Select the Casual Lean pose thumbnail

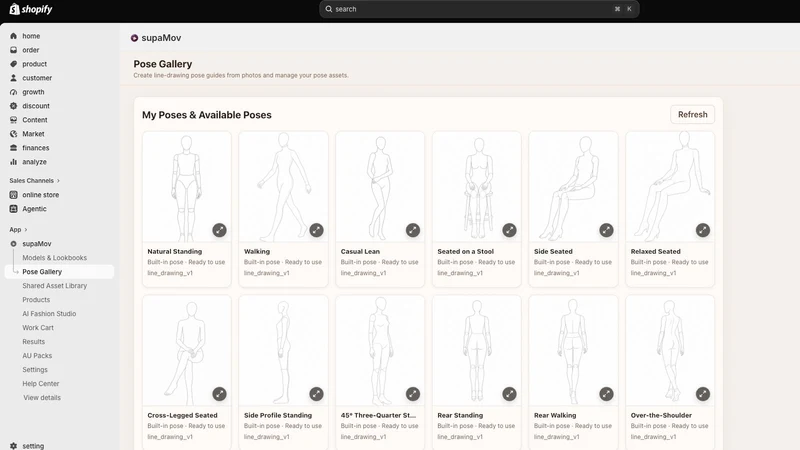pyautogui.click(x=380, y=187)
